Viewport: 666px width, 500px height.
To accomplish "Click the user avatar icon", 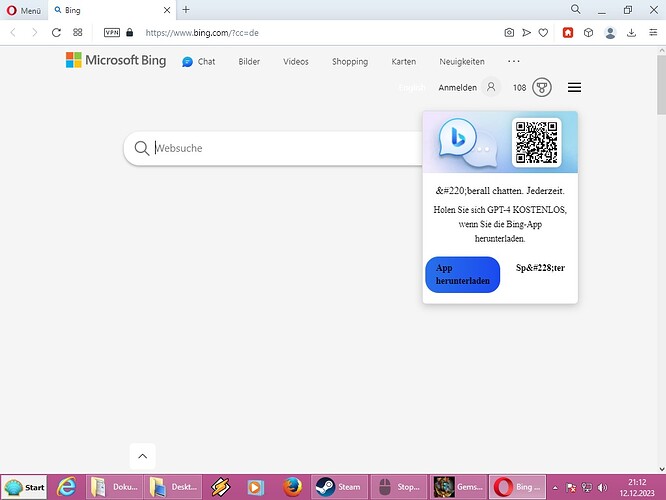I will [x=491, y=87].
